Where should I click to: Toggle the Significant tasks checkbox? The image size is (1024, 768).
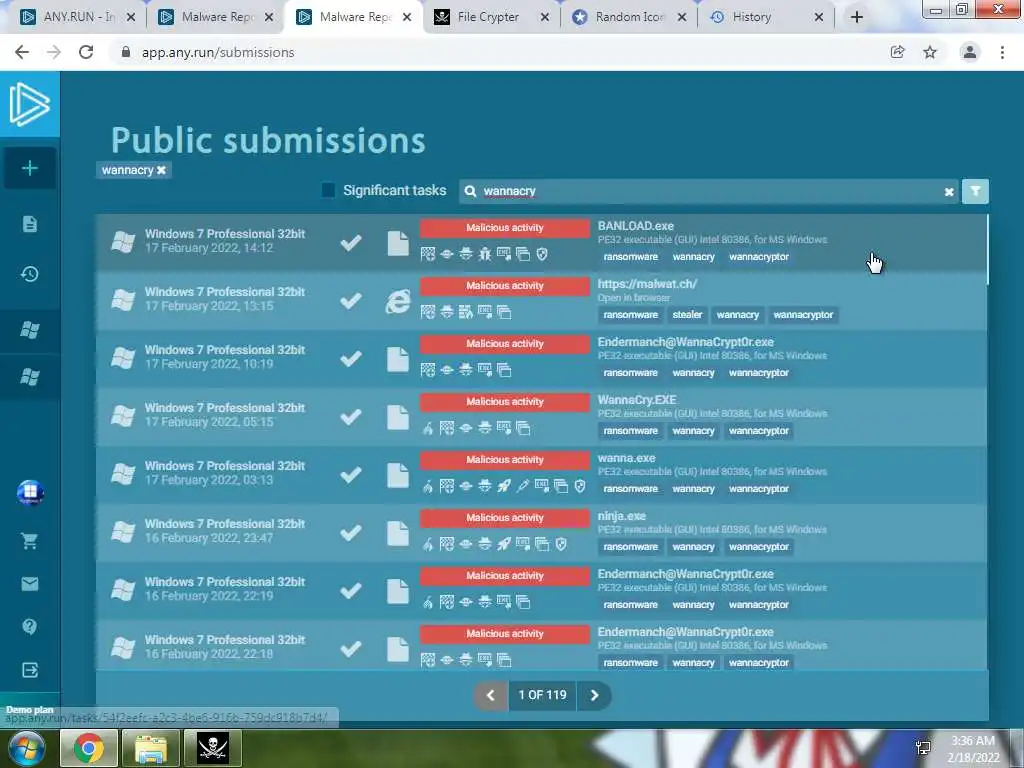(328, 190)
